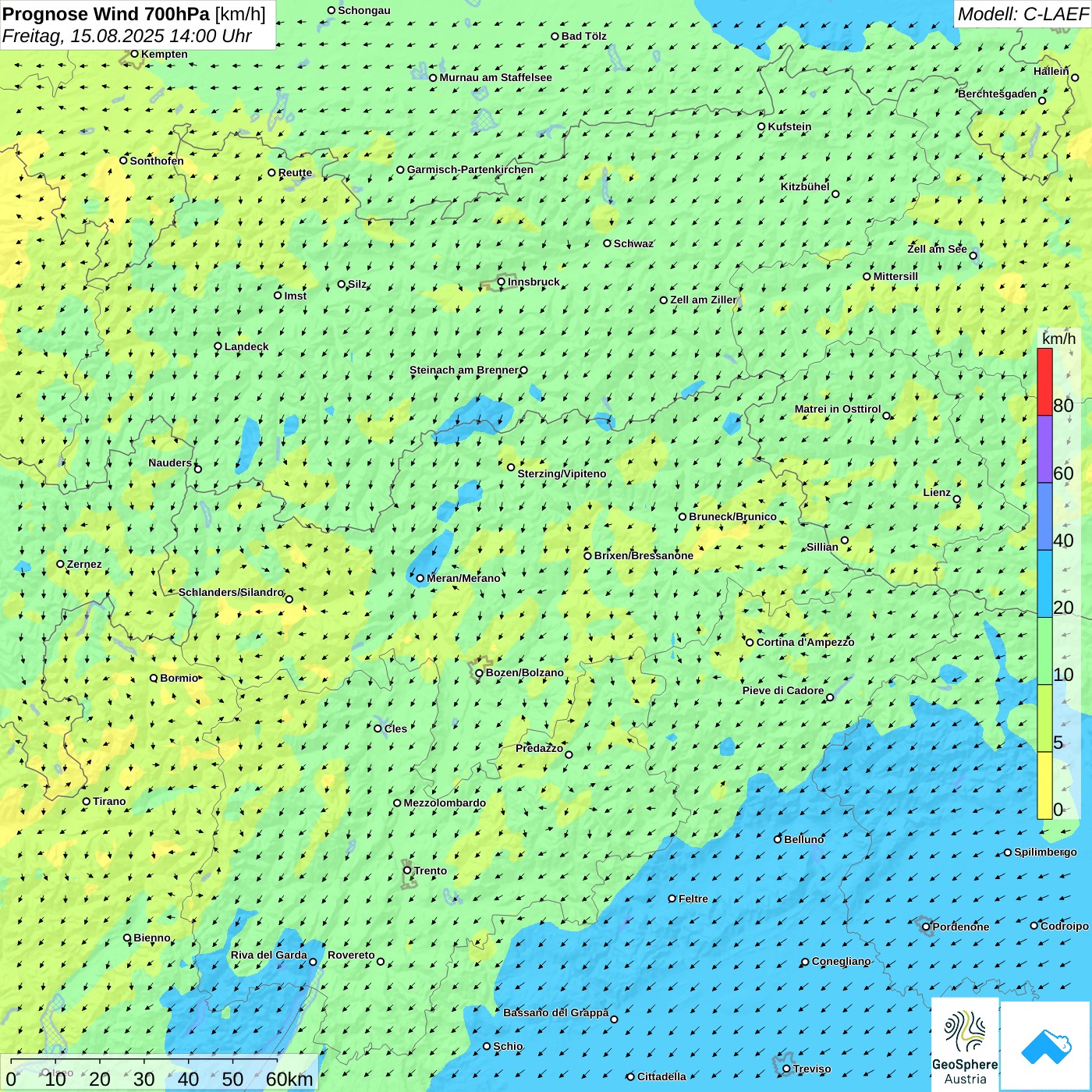Click the Bormio city label

(179, 678)
